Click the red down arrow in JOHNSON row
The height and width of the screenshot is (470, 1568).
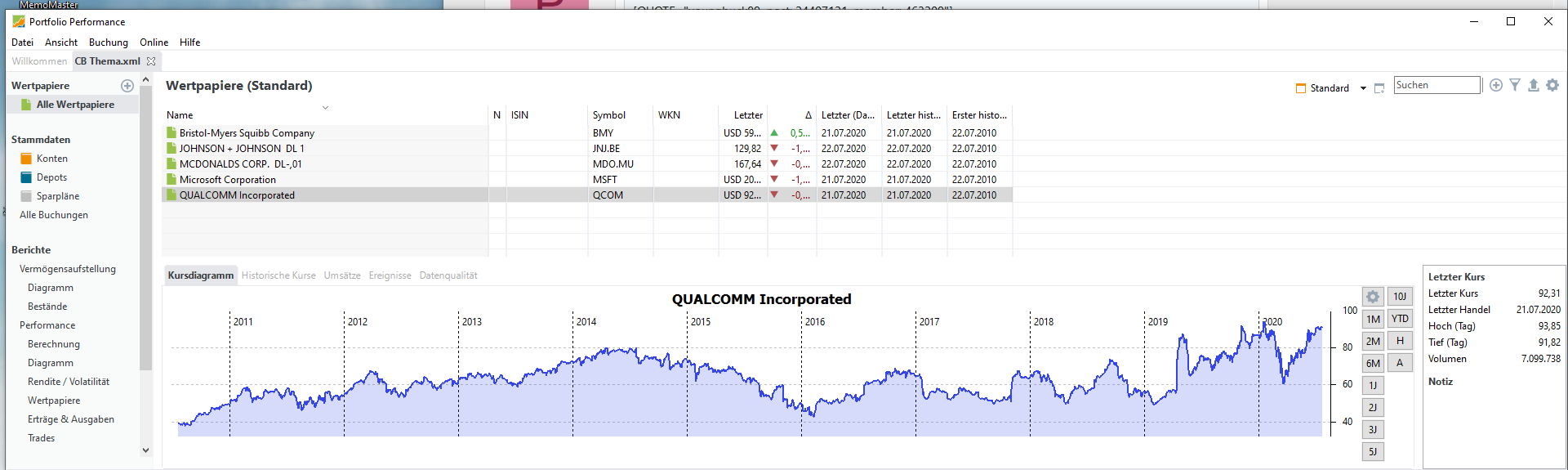(x=774, y=148)
